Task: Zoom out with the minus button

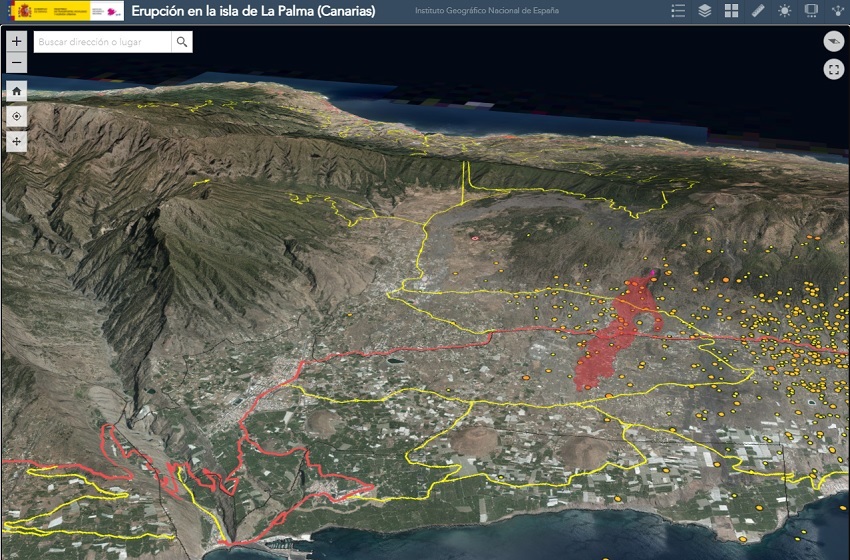Action: point(17,63)
